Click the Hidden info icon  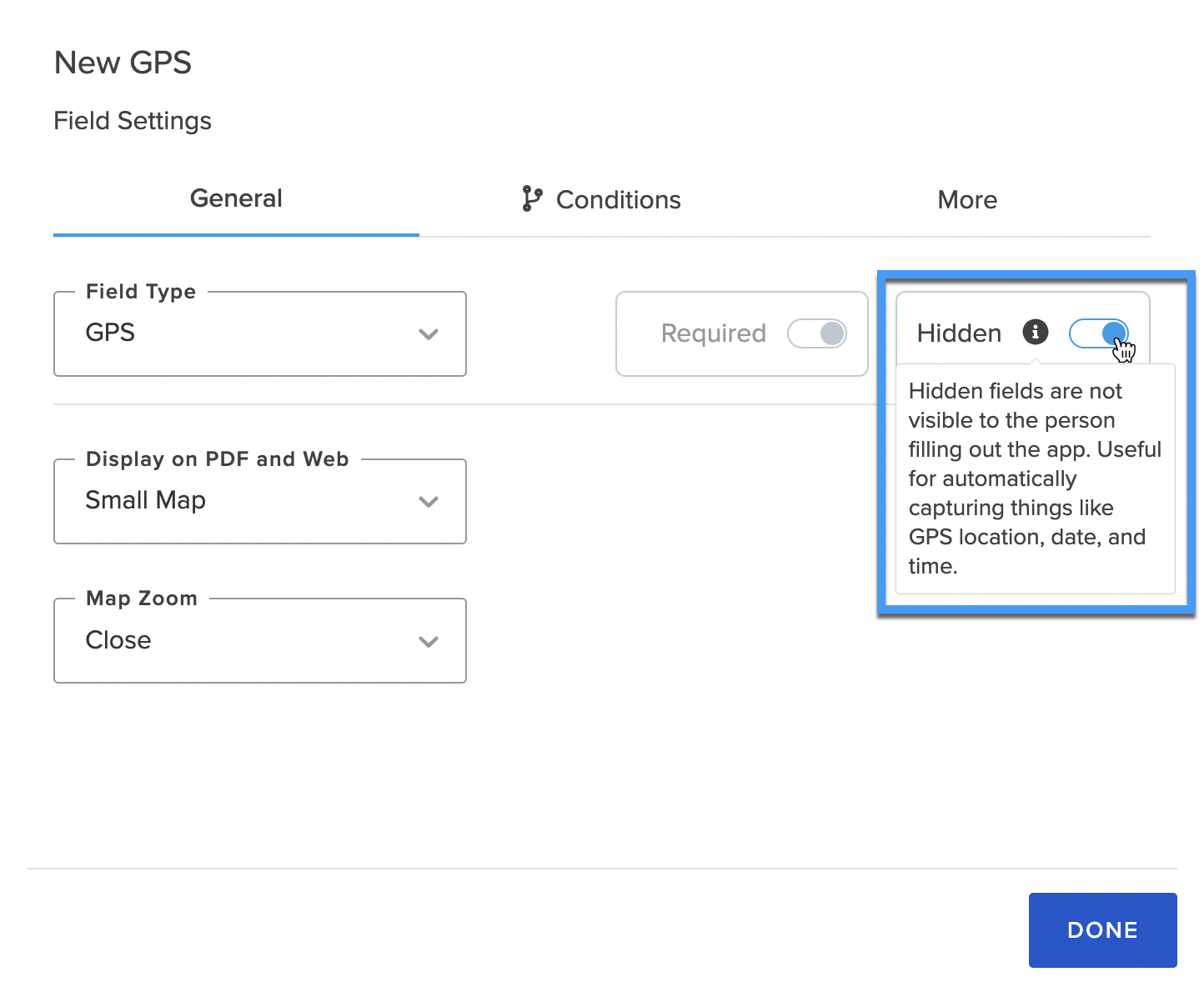click(1036, 332)
